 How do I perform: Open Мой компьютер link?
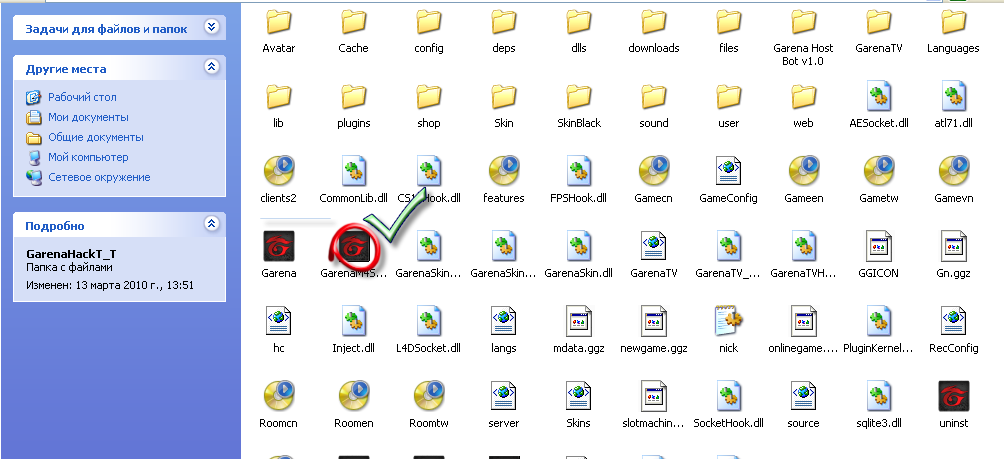[88, 157]
